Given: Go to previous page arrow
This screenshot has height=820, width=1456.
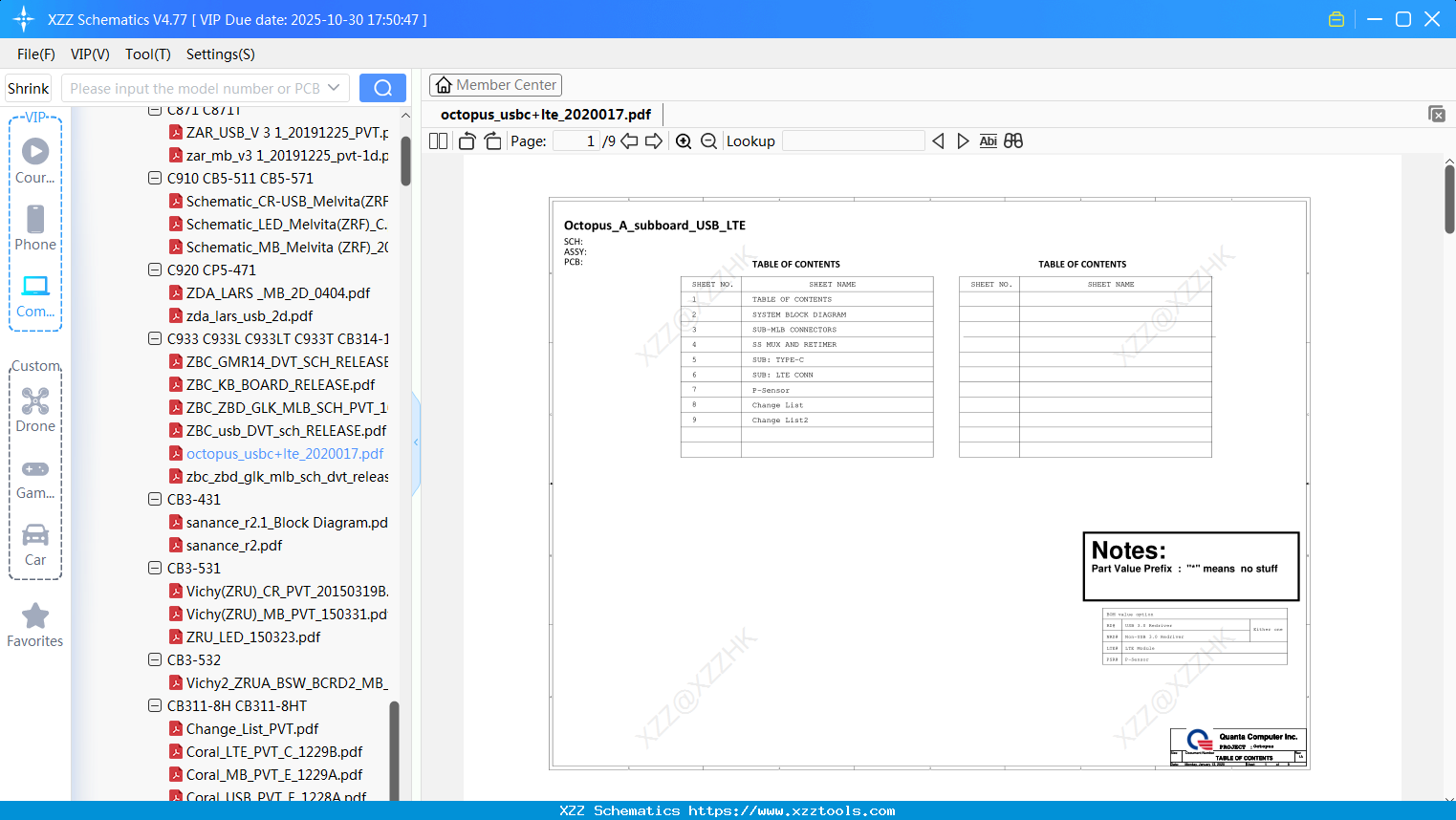Looking at the screenshot, I should pos(629,140).
